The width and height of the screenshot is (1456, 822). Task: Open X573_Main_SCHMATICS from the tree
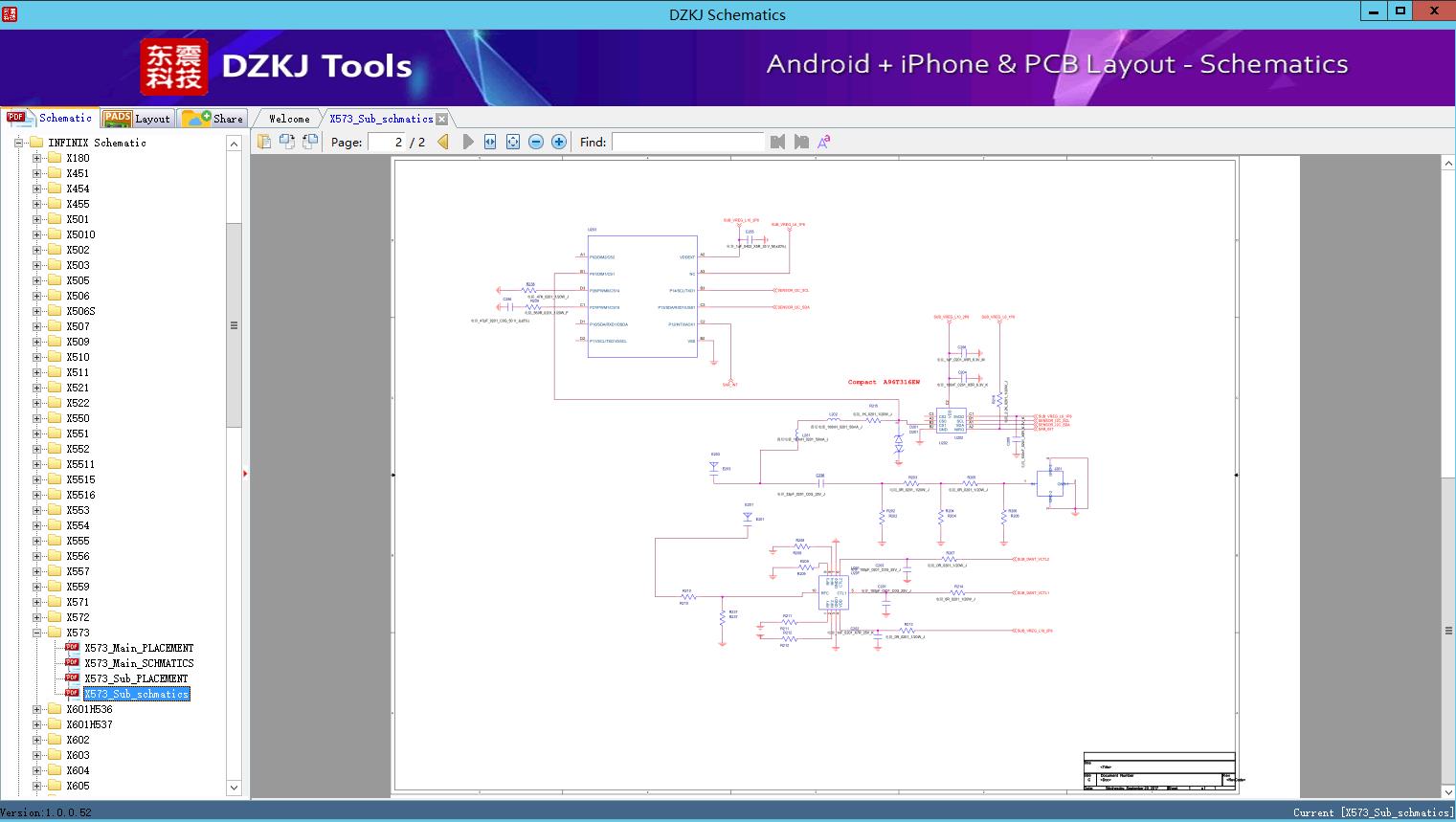click(x=138, y=662)
